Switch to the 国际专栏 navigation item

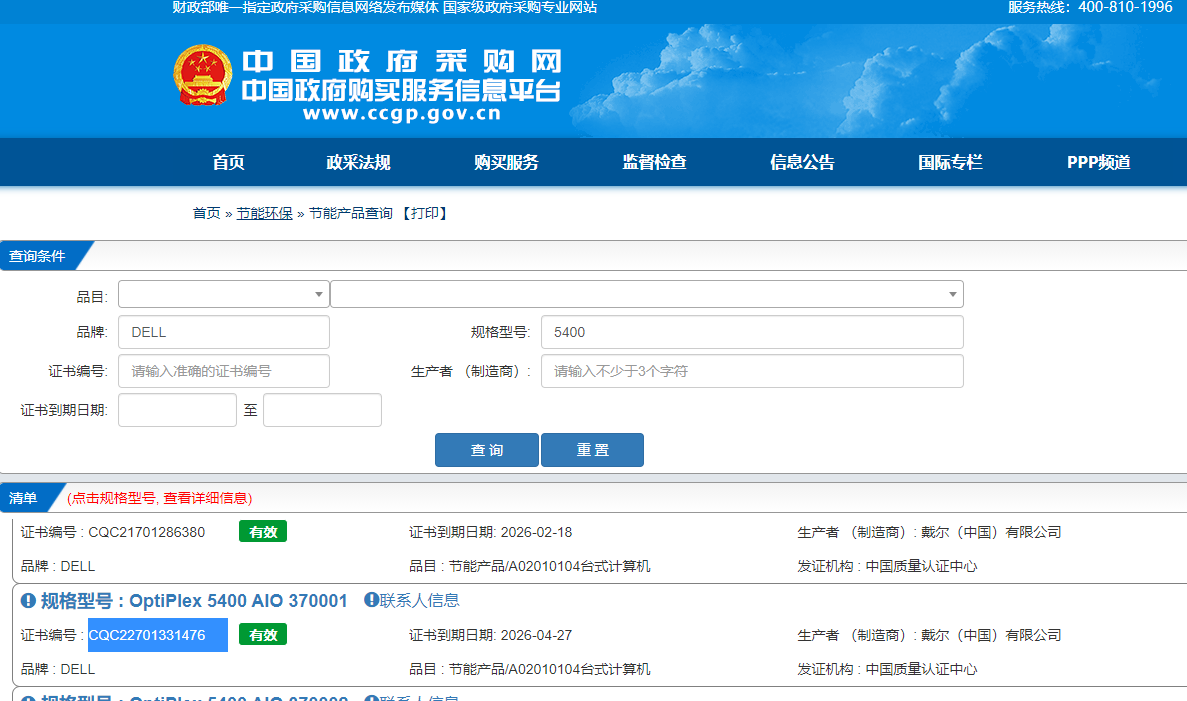click(950, 162)
